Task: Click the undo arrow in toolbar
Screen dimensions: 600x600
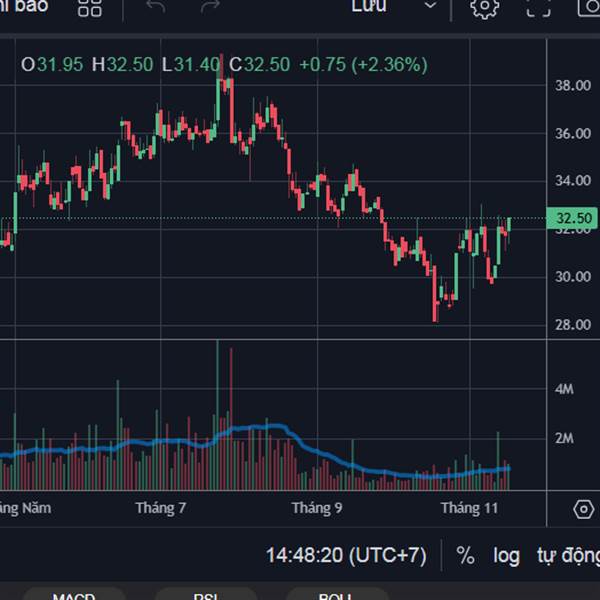Action: coord(156,7)
